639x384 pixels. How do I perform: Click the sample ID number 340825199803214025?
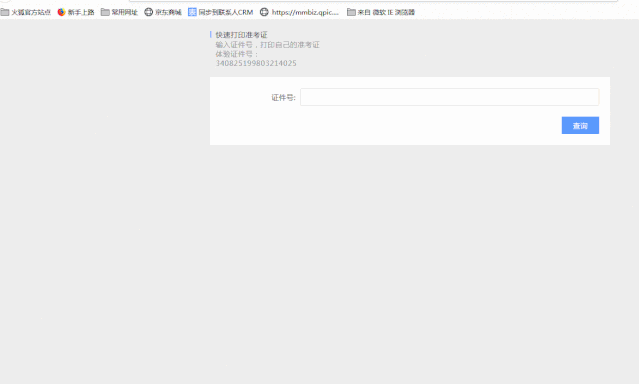(256, 63)
